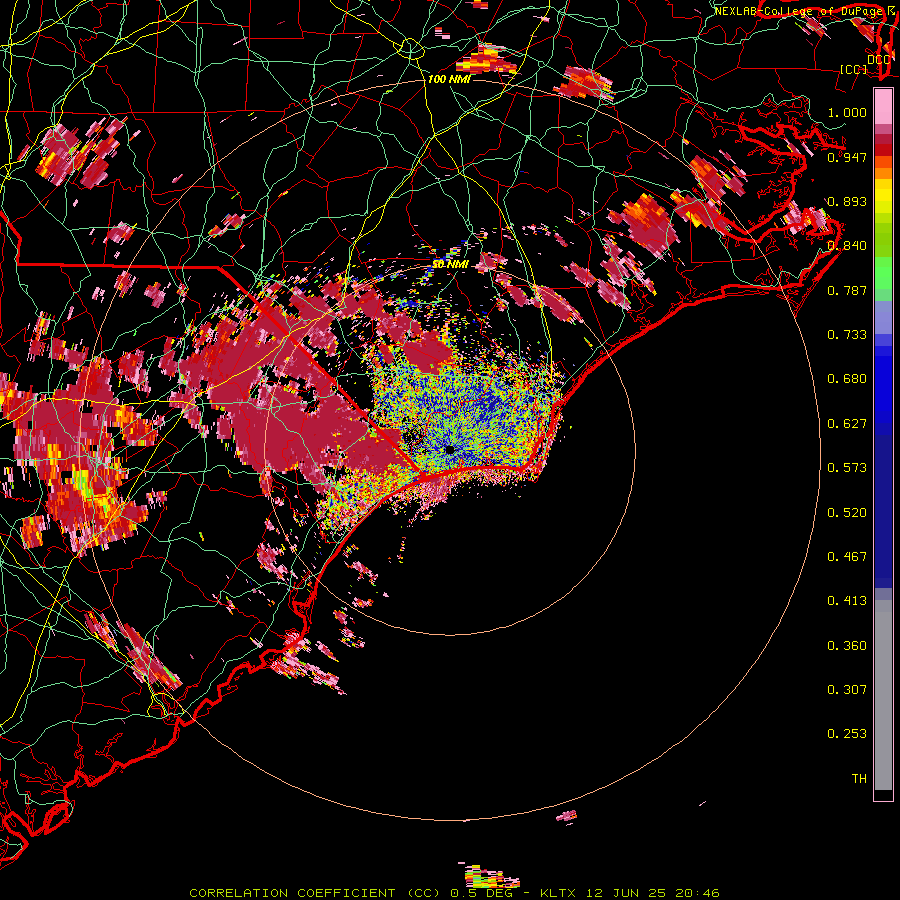Viewport: 900px width, 900px height.
Task: Click the 0.733 scale value
Action: 847,335
